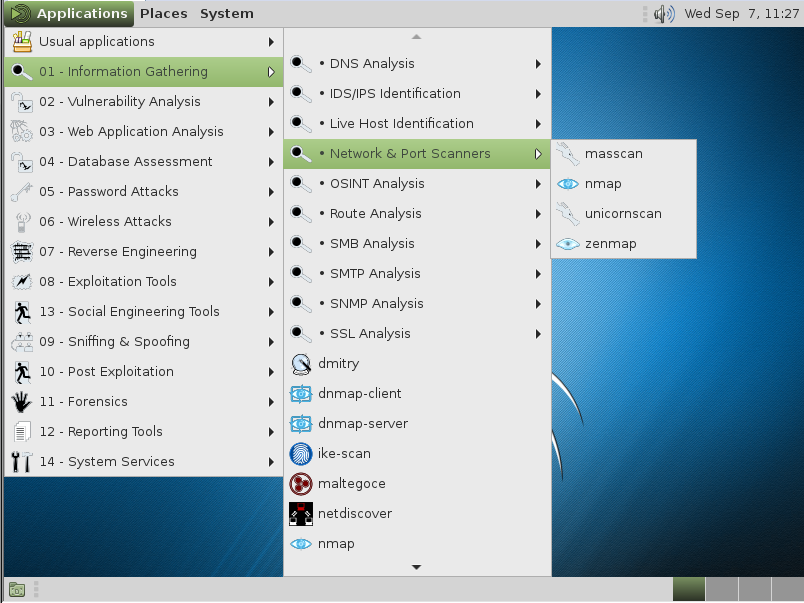Select Network & Port Scanners entry
Screen dimensions: 804x603
(x=417, y=154)
